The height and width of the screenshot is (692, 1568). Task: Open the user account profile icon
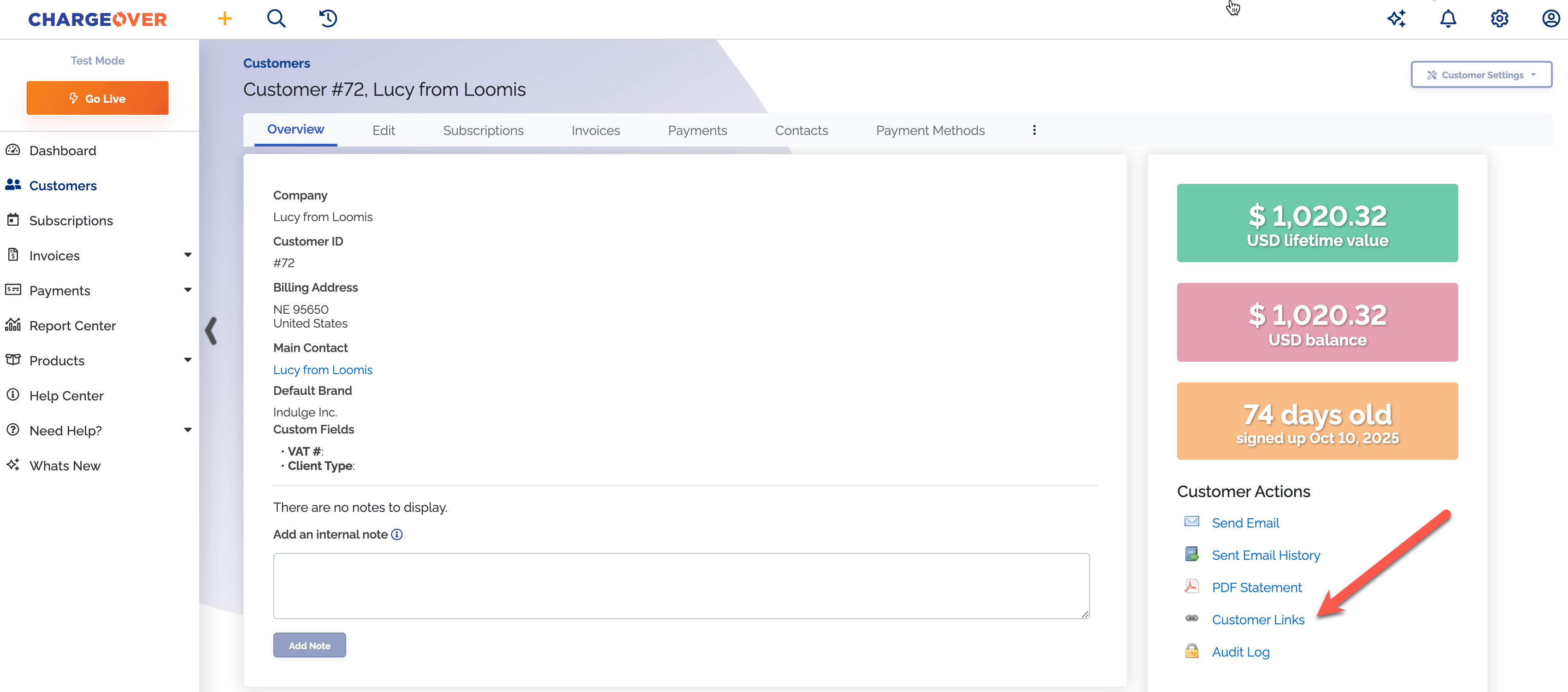click(x=1550, y=19)
